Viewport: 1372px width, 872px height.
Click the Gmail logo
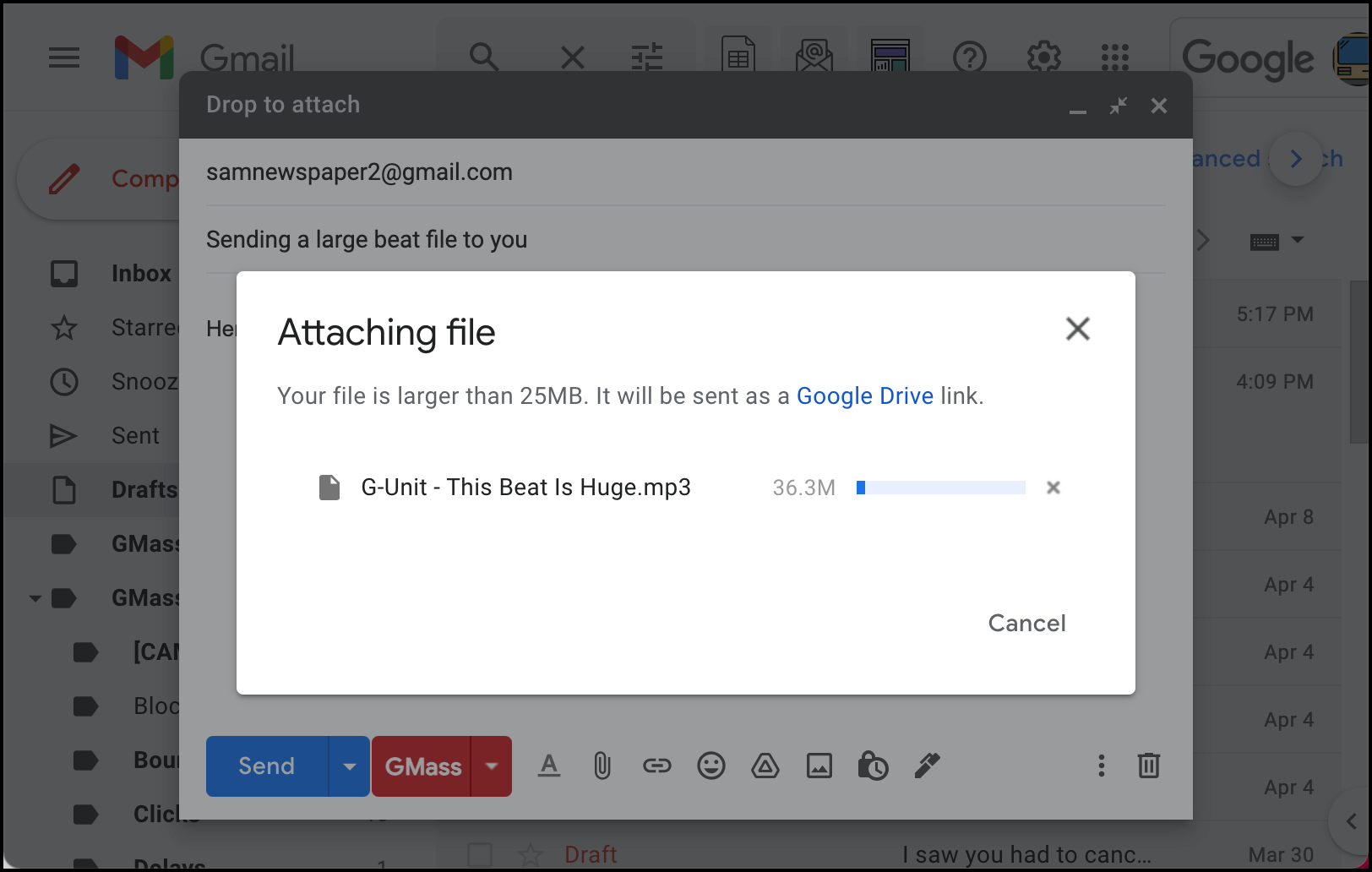click(204, 57)
